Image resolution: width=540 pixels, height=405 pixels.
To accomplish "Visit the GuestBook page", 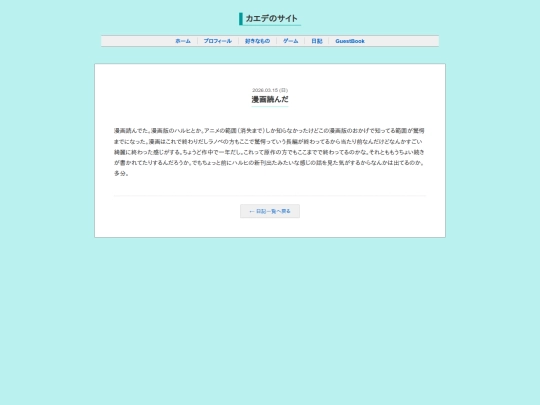I will click(350, 41).
